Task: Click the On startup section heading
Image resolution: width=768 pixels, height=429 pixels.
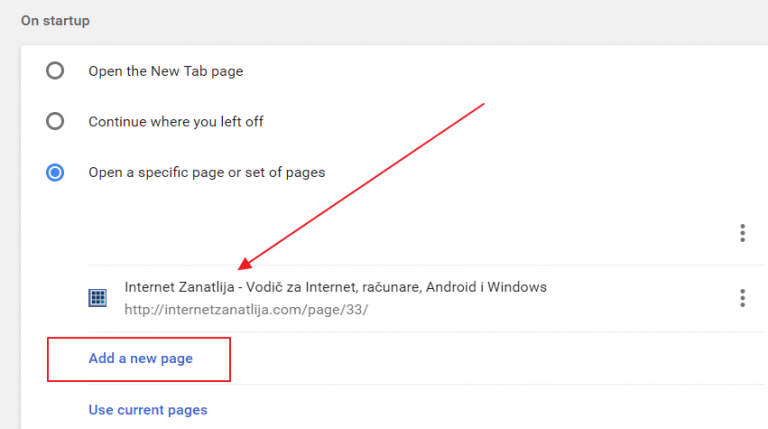Action: tap(55, 21)
